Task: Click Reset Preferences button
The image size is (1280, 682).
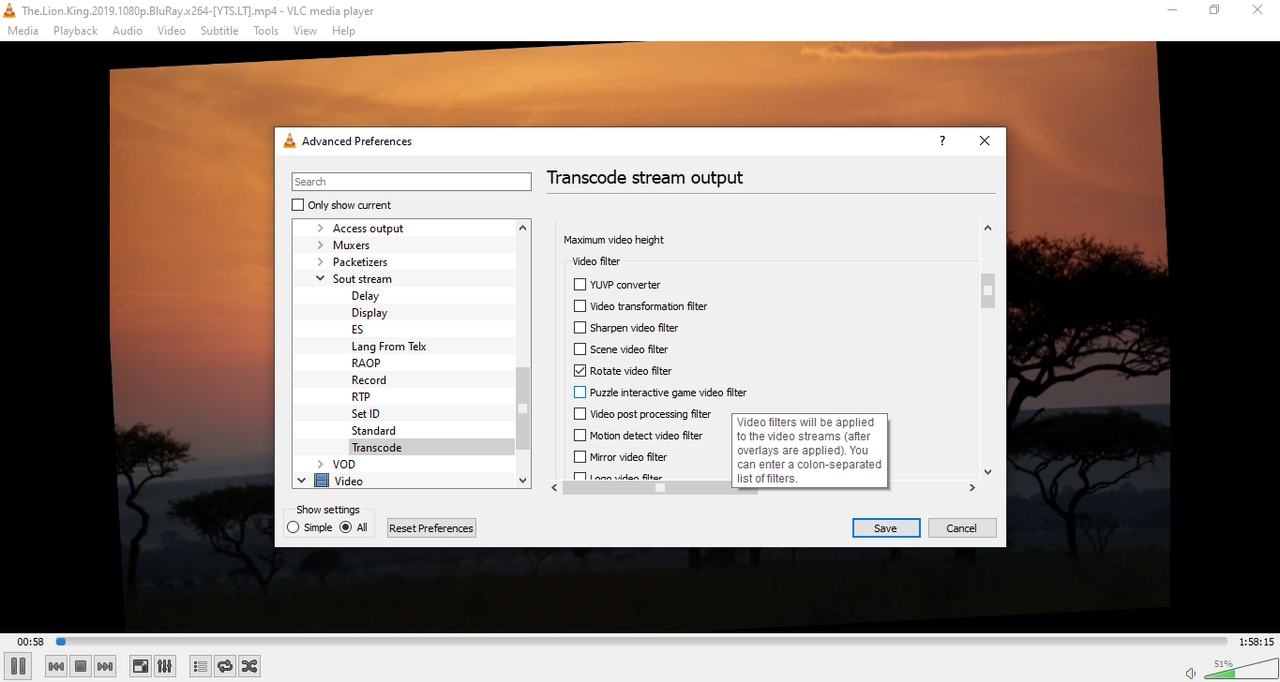Action: point(431,528)
